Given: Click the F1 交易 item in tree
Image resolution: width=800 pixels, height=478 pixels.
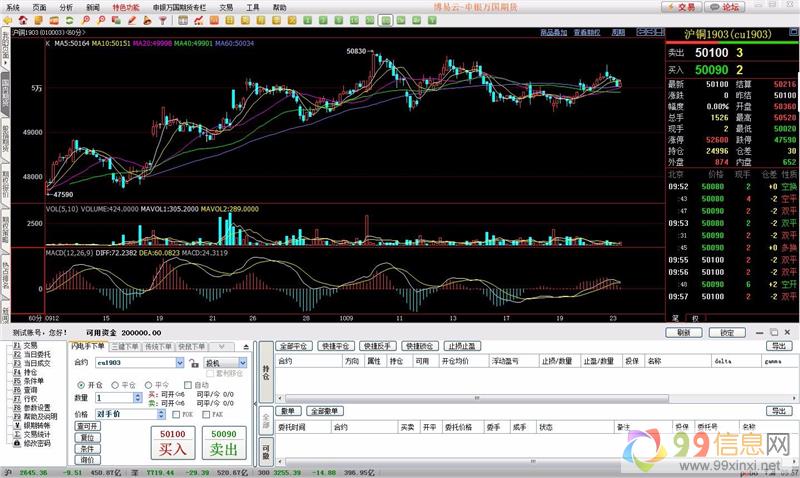Looking at the screenshot, I should click(x=28, y=345).
